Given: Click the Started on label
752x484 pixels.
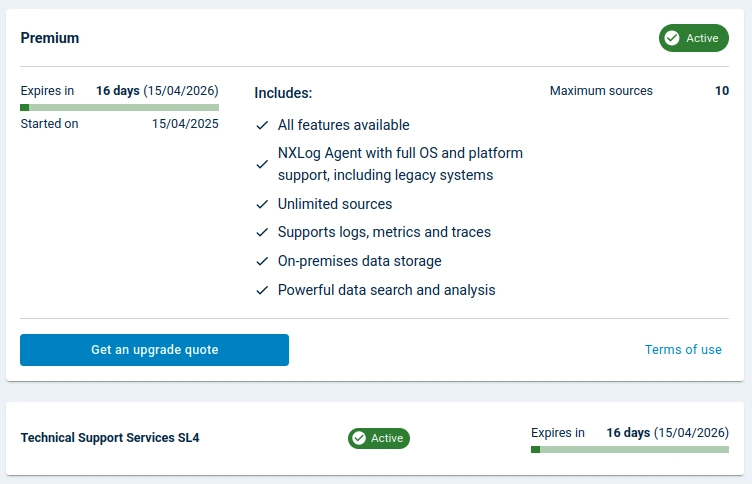Looking at the screenshot, I should pyautogui.click(x=49, y=124).
